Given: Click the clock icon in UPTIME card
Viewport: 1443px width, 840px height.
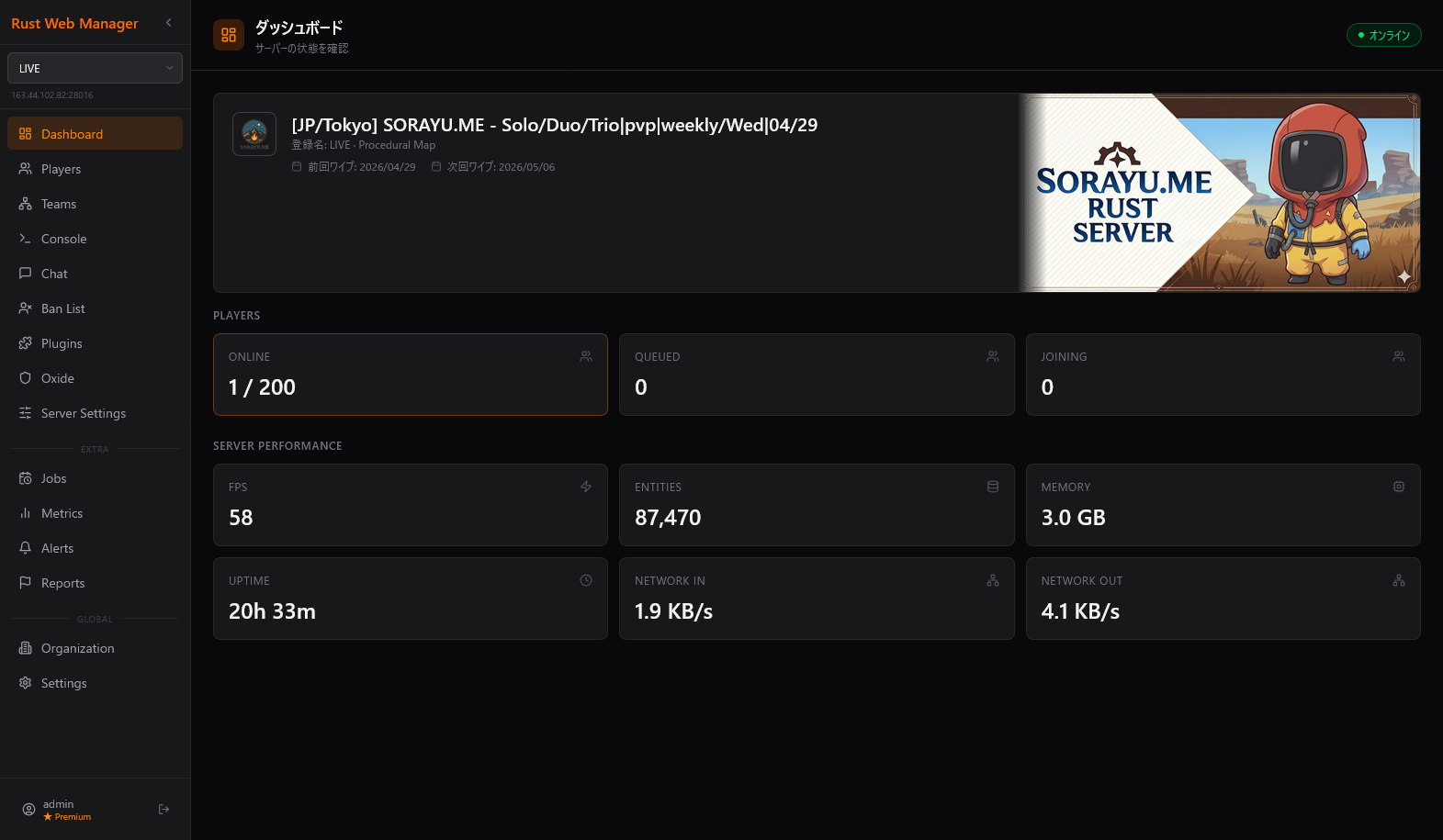Looking at the screenshot, I should (x=586, y=580).
